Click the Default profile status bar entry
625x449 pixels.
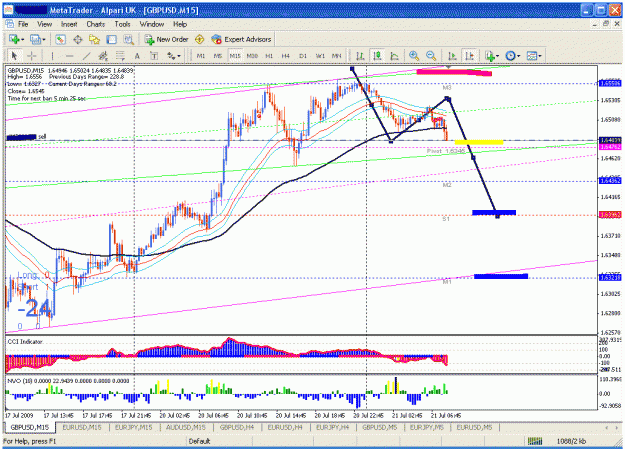point(199,441)
